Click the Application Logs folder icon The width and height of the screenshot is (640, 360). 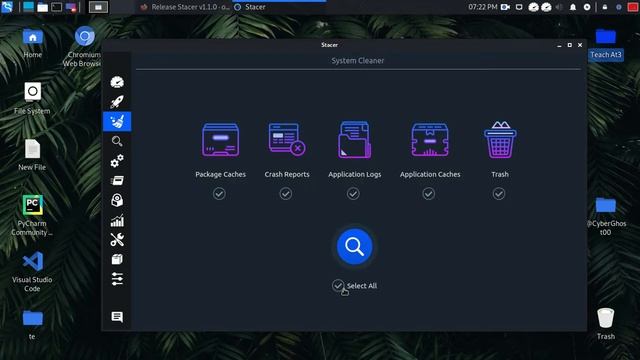tap(354, 140)
